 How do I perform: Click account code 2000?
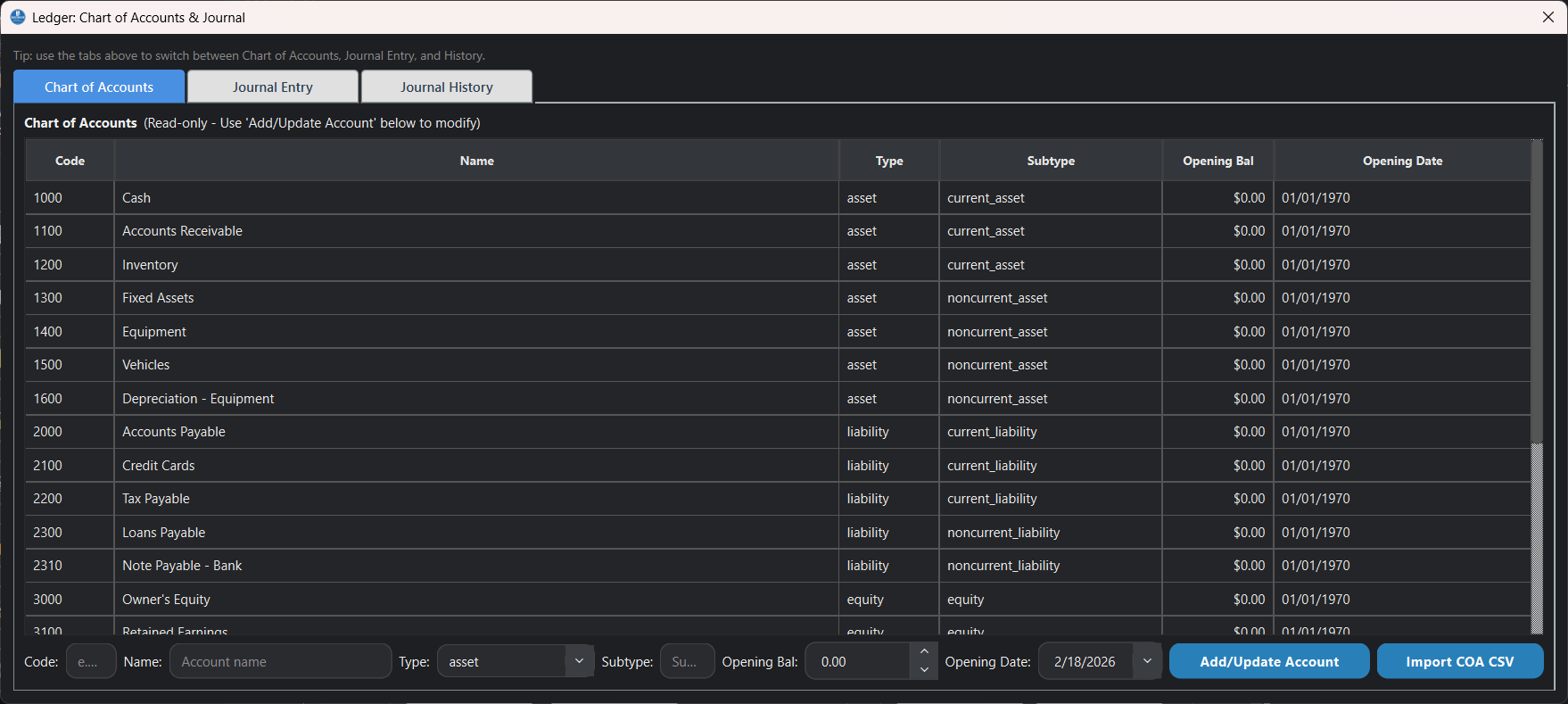[70, 432]
